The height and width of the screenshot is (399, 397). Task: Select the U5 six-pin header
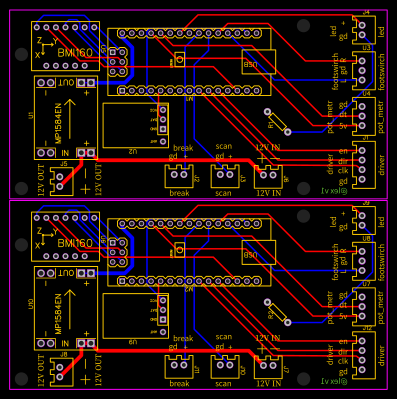118,62
